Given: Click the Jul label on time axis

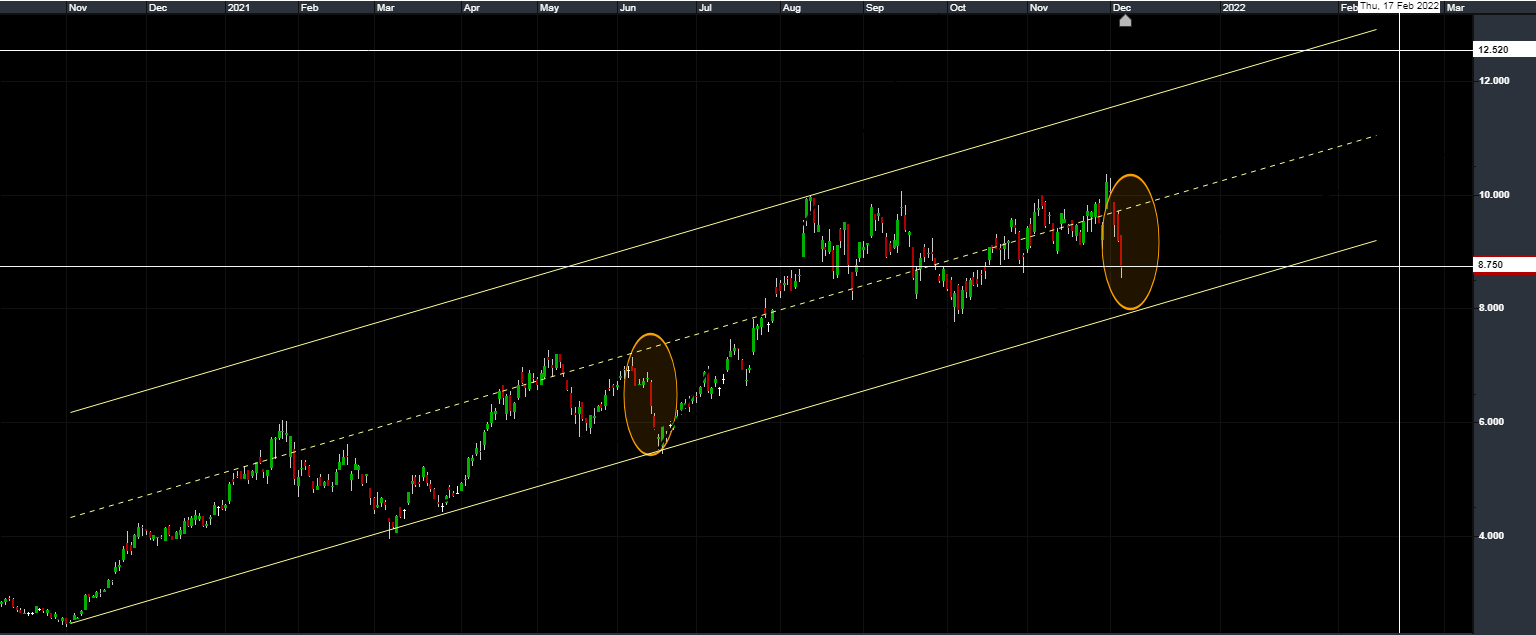Looking at the screenshot, I should click(x=705, y=8).
